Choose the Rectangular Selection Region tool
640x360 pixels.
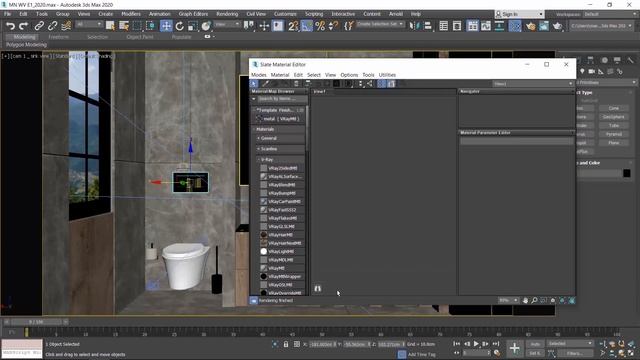click(x=137, y=26)
